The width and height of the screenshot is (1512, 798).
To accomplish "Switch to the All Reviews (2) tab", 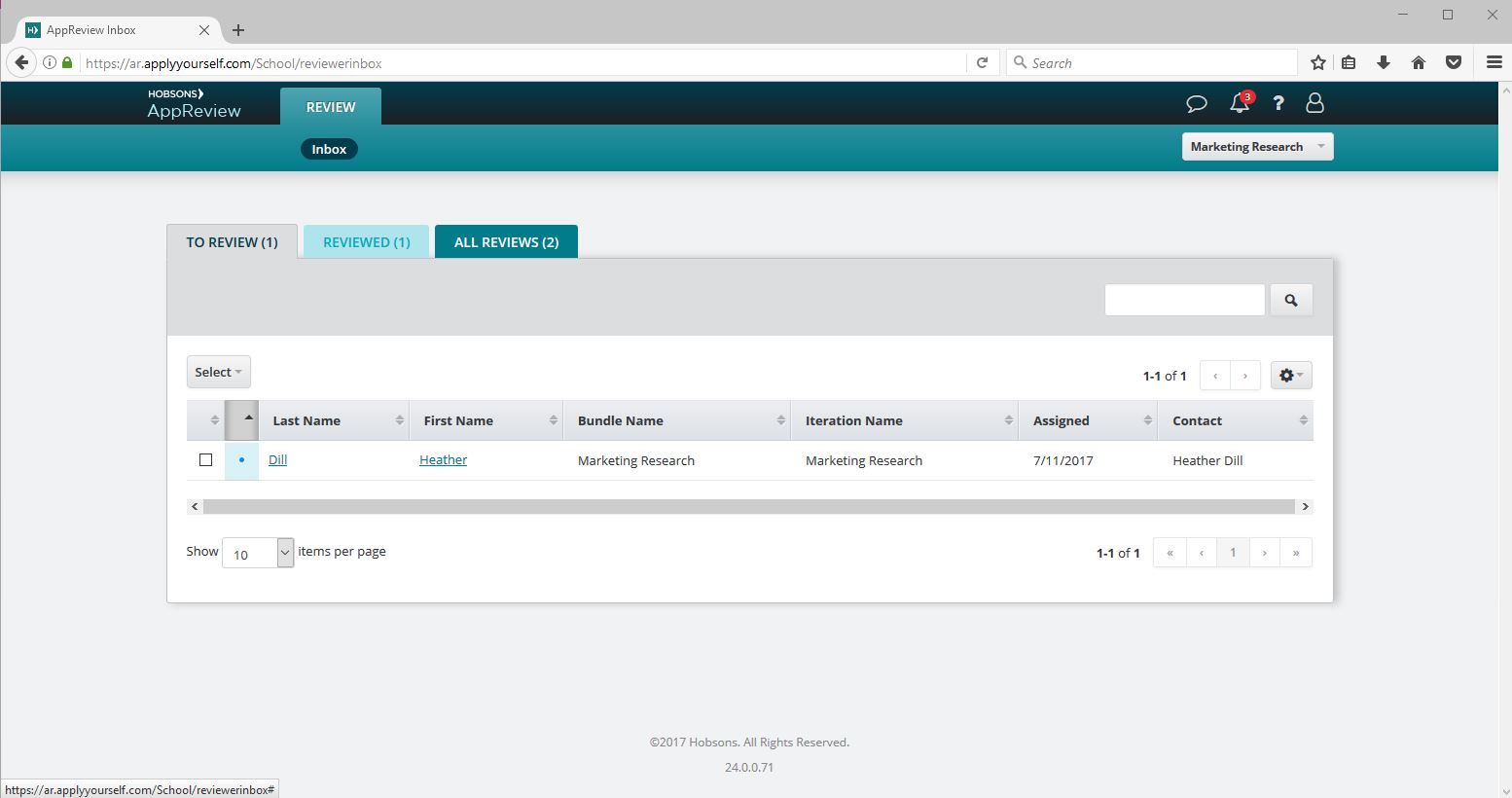I will click(506, 242).
